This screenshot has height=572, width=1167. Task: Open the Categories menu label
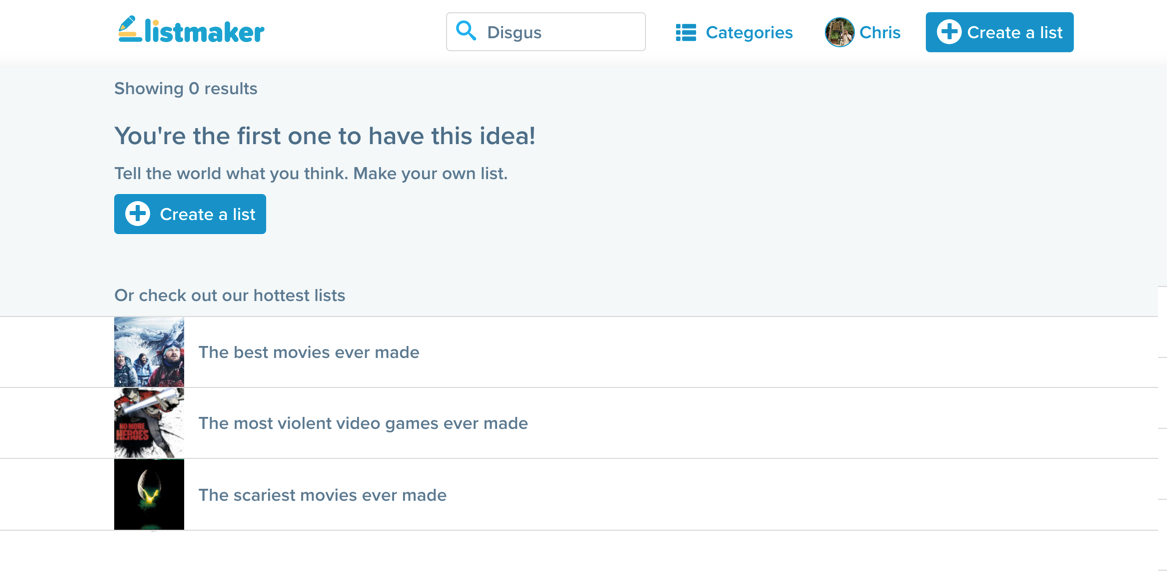(x=749, y=33)
